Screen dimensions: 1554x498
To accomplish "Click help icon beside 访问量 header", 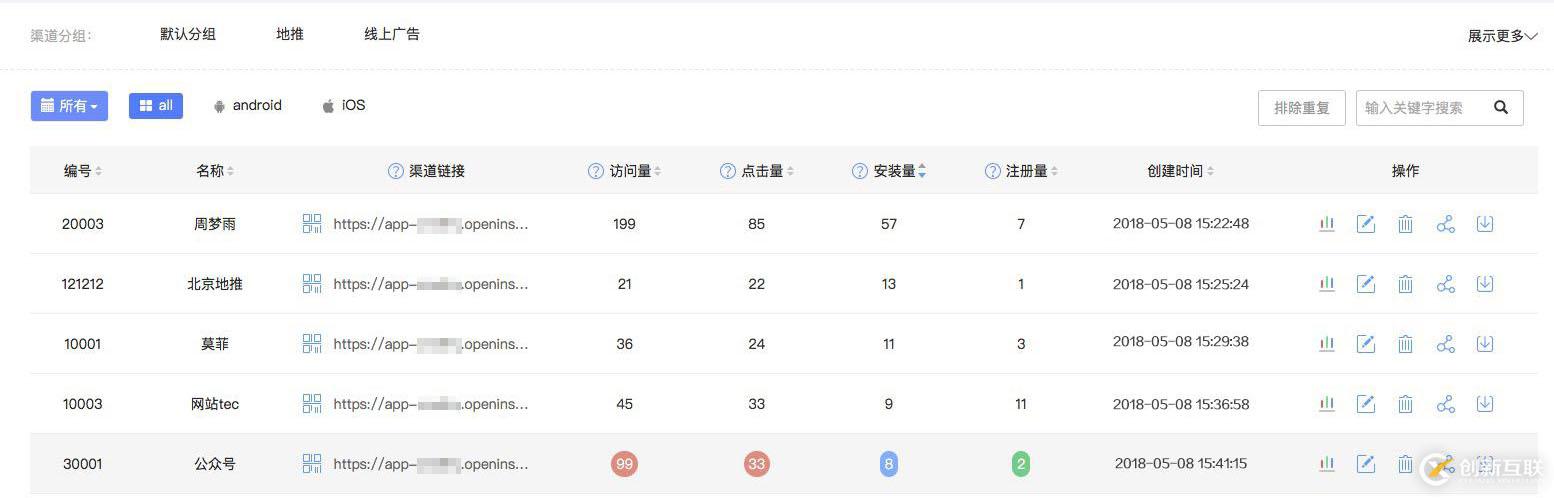I will [x=596, y=171].
